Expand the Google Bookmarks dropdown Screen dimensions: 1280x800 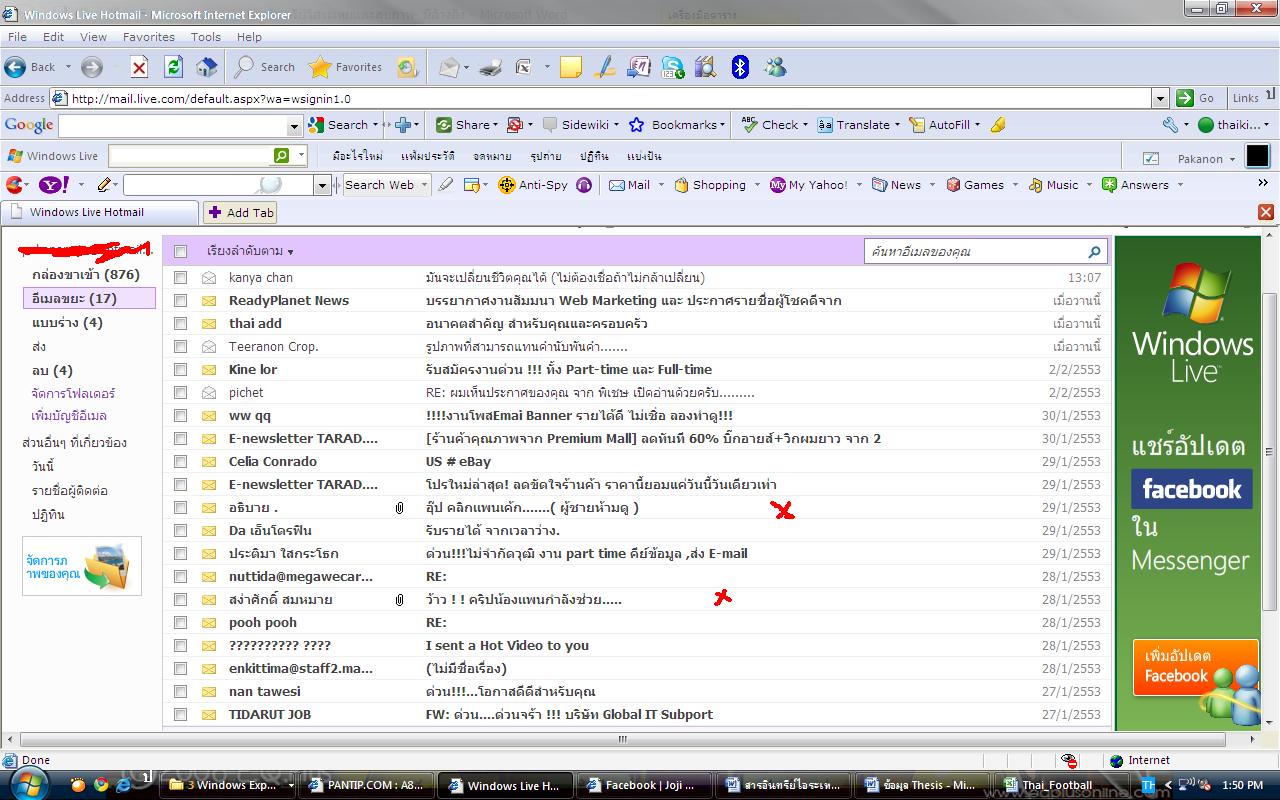[725, 125]
